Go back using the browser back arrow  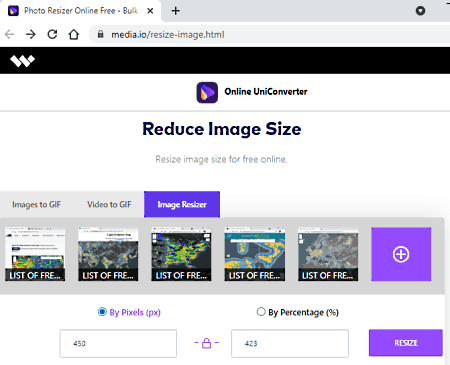[x=10, y=34]
